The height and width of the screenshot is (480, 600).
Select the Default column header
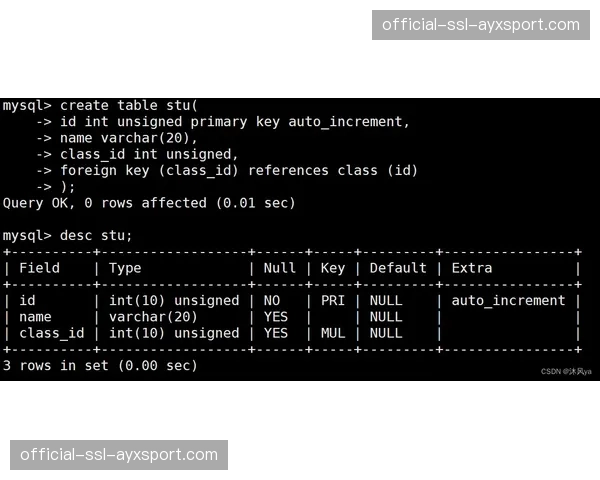click(x=398, y=268)
